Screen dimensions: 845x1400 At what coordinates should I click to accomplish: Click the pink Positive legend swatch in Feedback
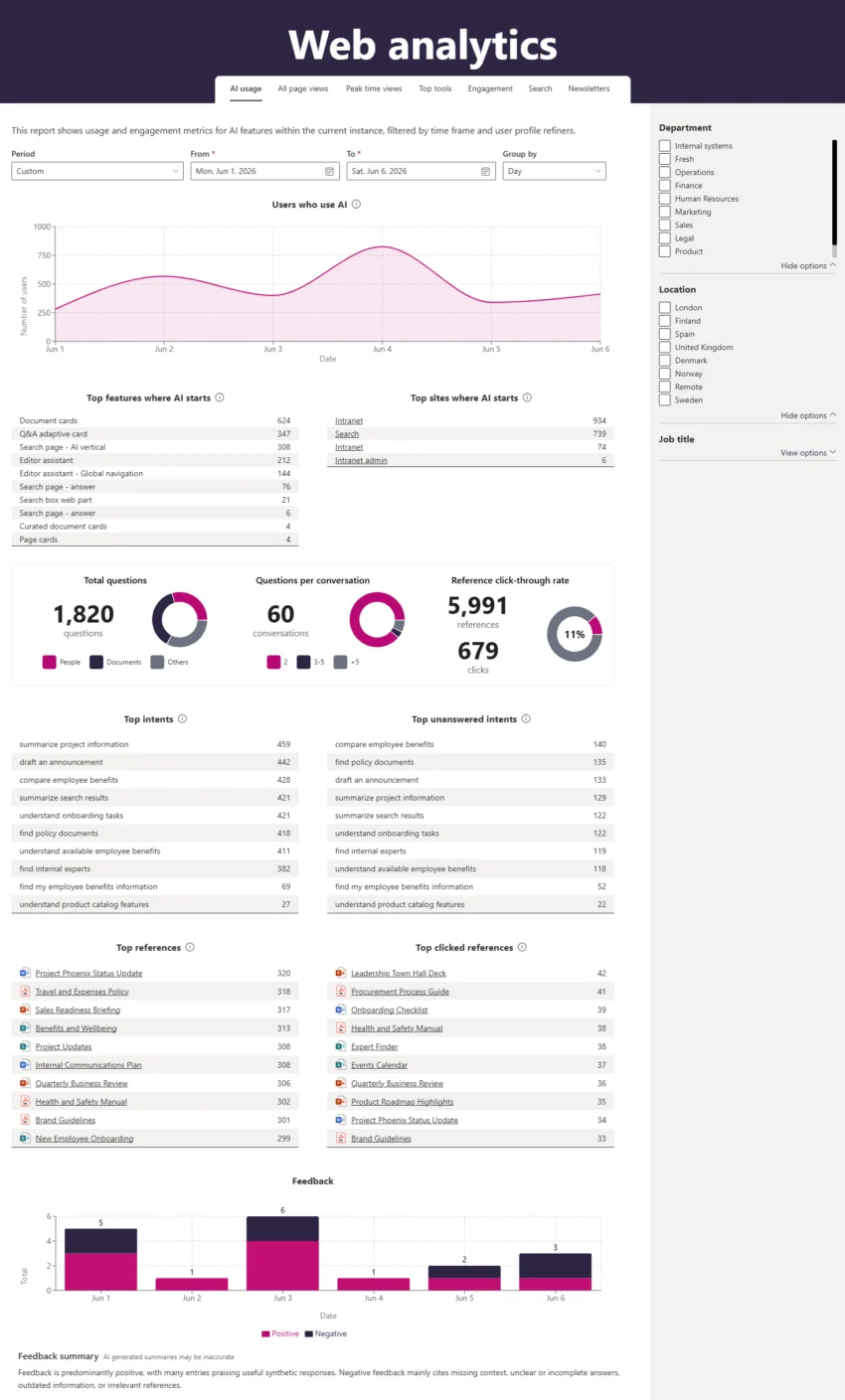pos(266,1333)
